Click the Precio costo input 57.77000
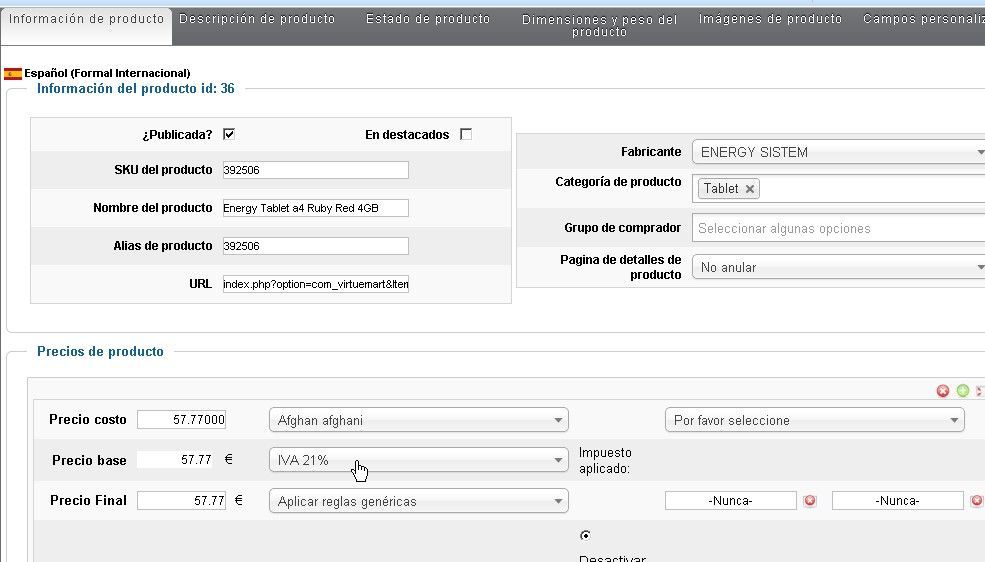The width and height of the screenshot is (985, 562). tap(182, 419)
